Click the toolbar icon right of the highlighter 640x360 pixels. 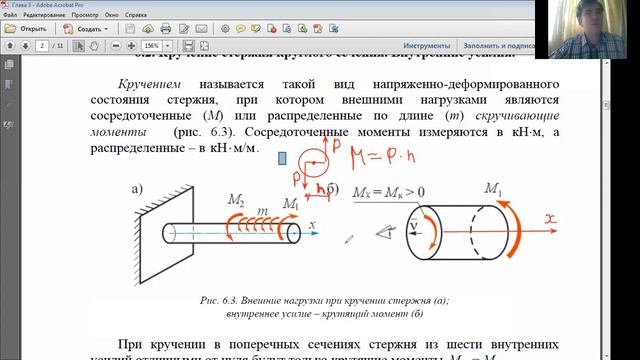[271, 29]
